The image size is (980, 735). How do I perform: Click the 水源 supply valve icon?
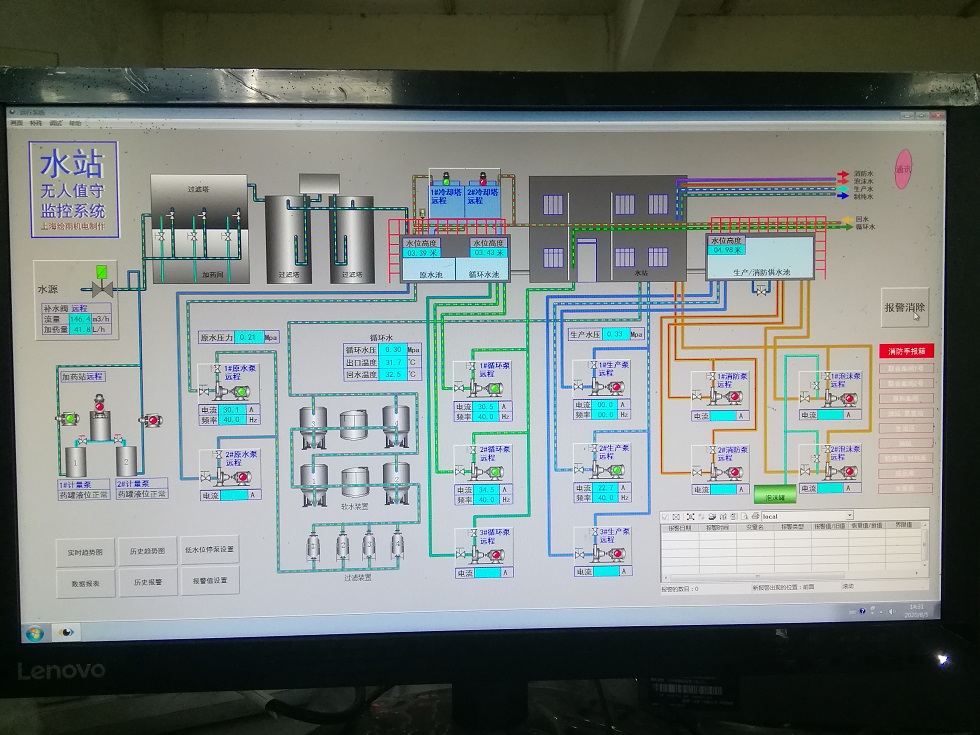click(101, 282)
